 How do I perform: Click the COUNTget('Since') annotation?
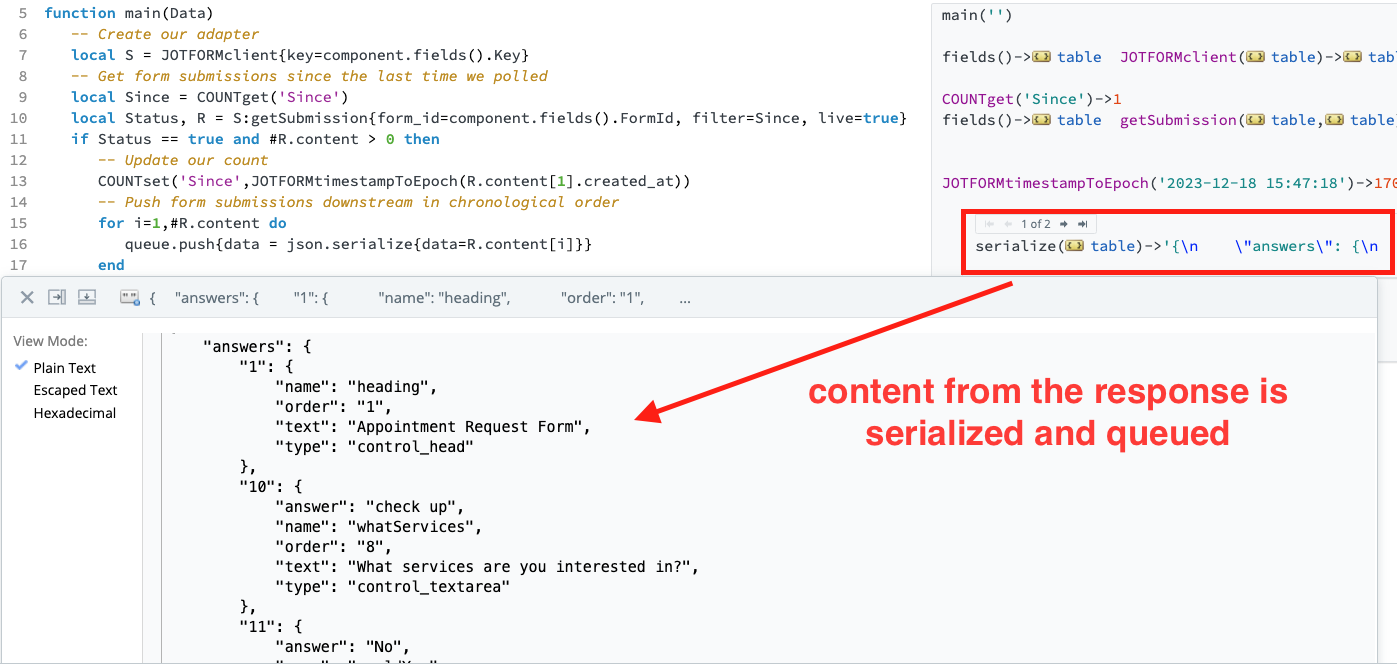tap(1032, 99)
